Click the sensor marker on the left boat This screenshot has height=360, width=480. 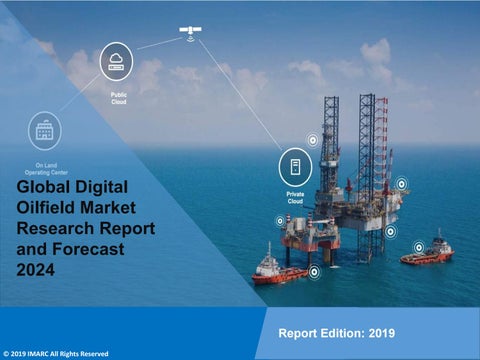[314, 272]
